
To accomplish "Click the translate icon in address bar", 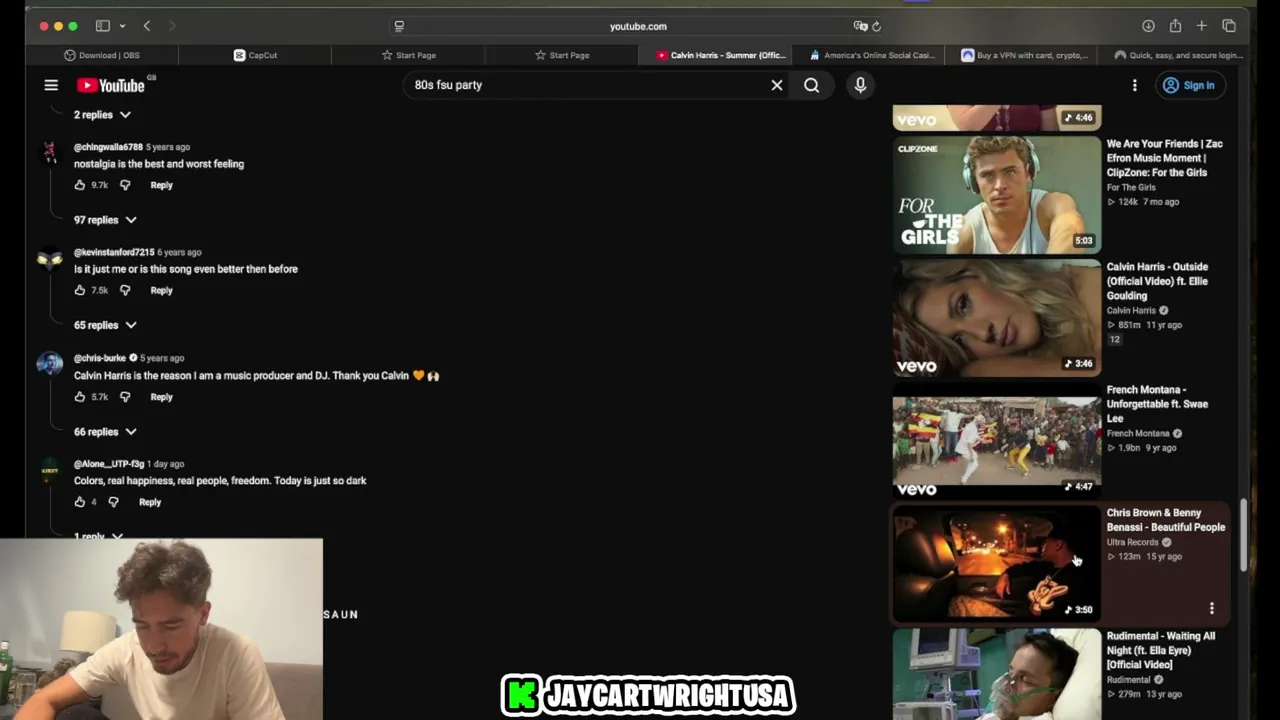I will [x=860, y=26].
